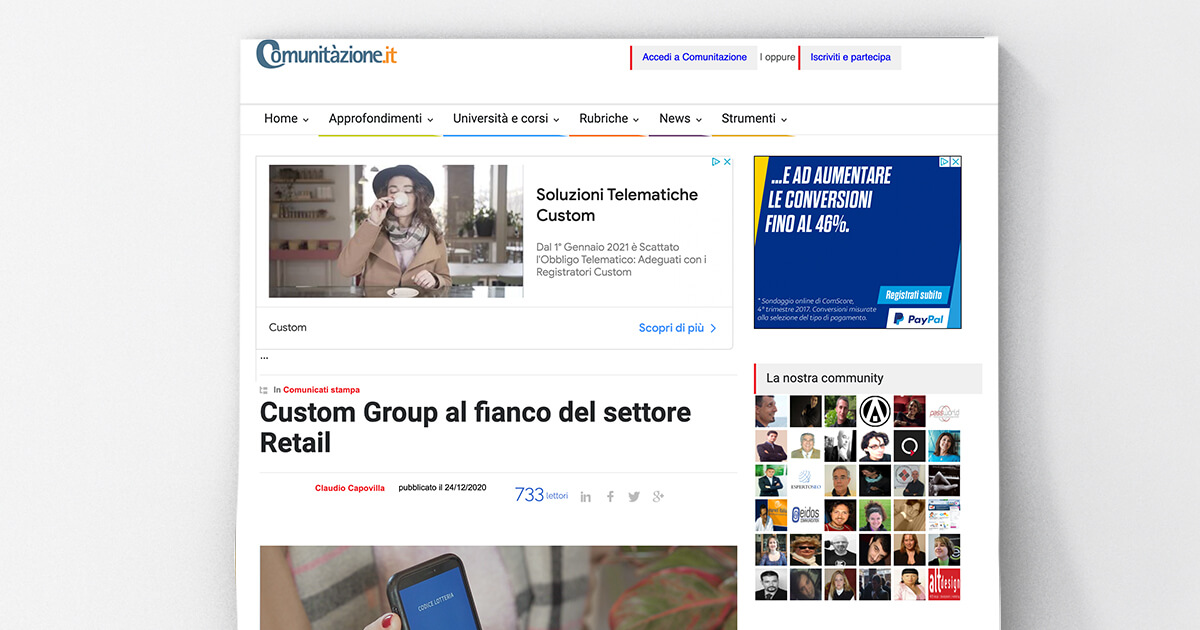Share the article on Facebook
The height and width of the screenshot is (630, 1200).
pyautogui.click(x=610, y=497)
